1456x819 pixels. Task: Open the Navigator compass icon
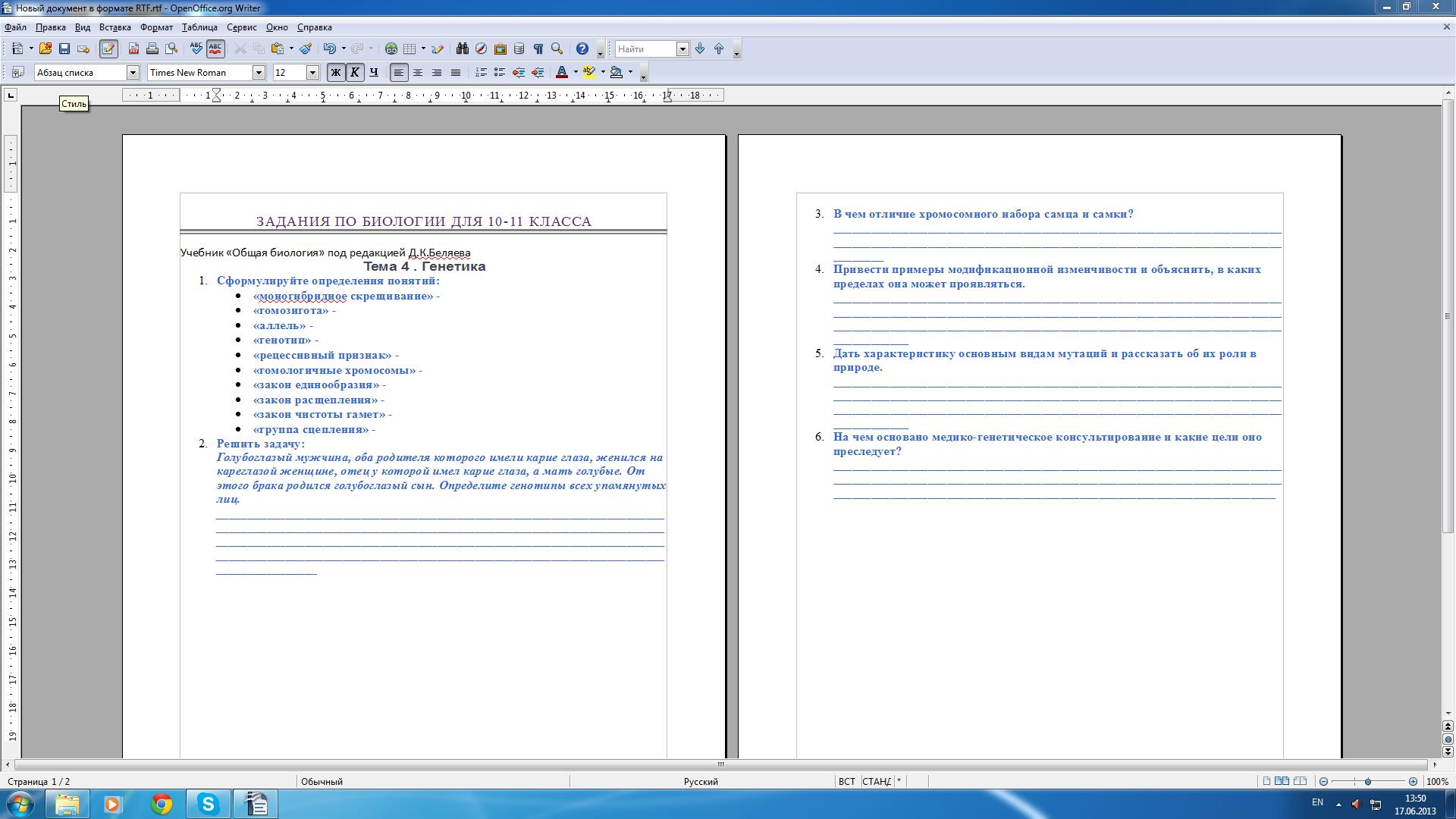(481, 49)
